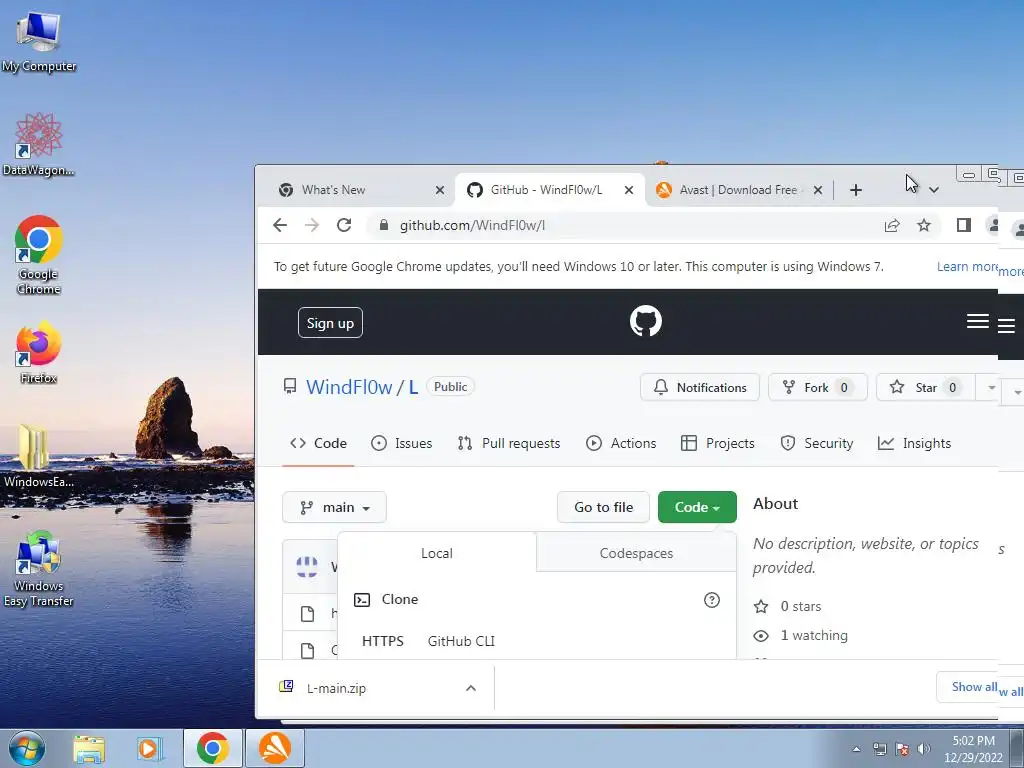
Task: Click the Sign up button
Action: [x=330, y=323]
